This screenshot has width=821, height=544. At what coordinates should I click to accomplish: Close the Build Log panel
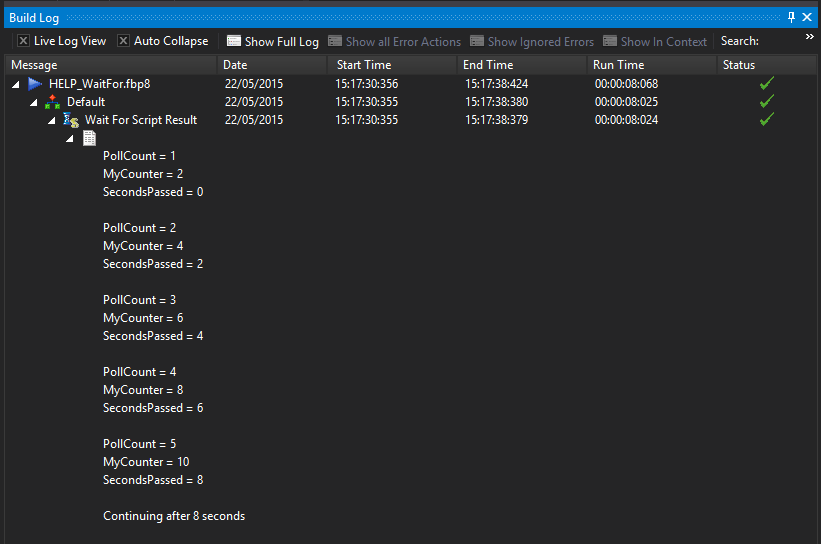pos(807,17)
